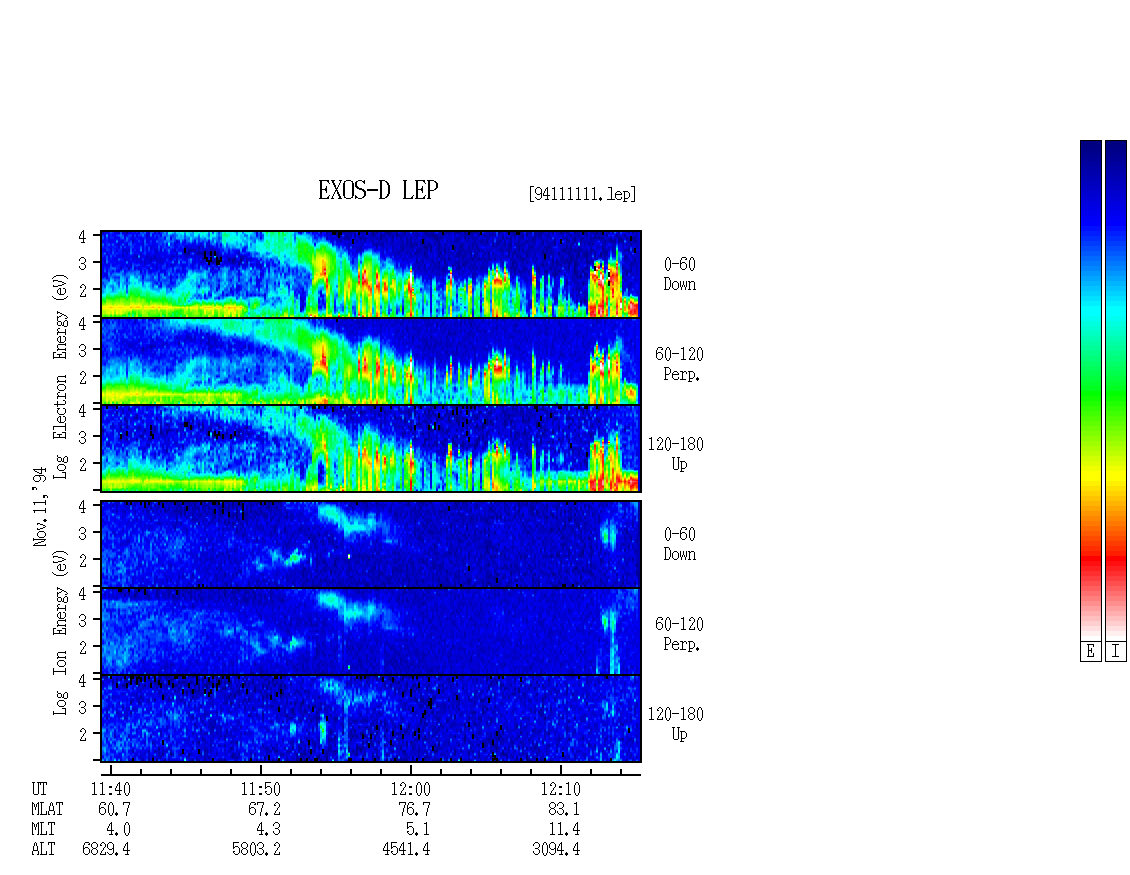Click the Log Electron Energy (eV) axis label
This screenshot has width=1130, height=875.
click(60, 376)
